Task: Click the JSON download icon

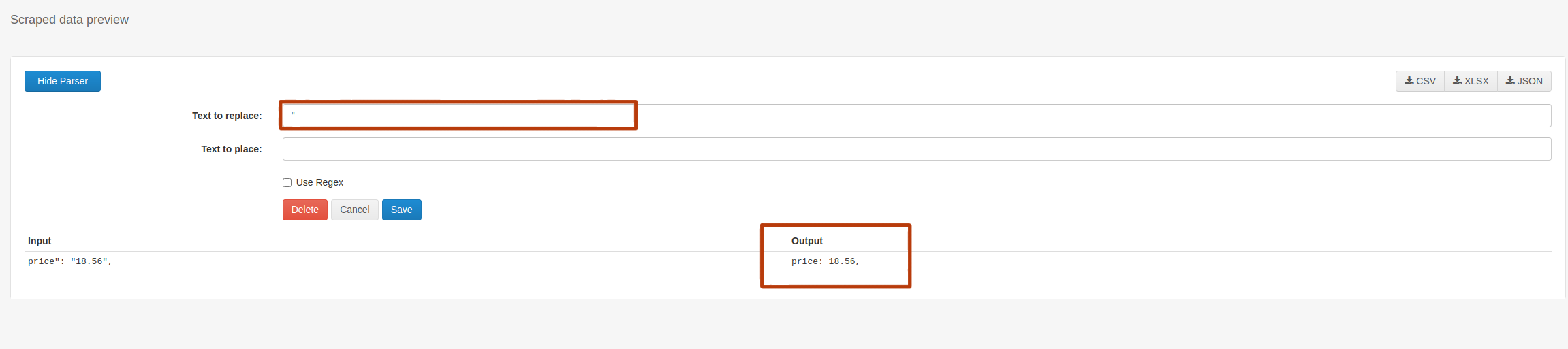Action: pos(1509,81)
